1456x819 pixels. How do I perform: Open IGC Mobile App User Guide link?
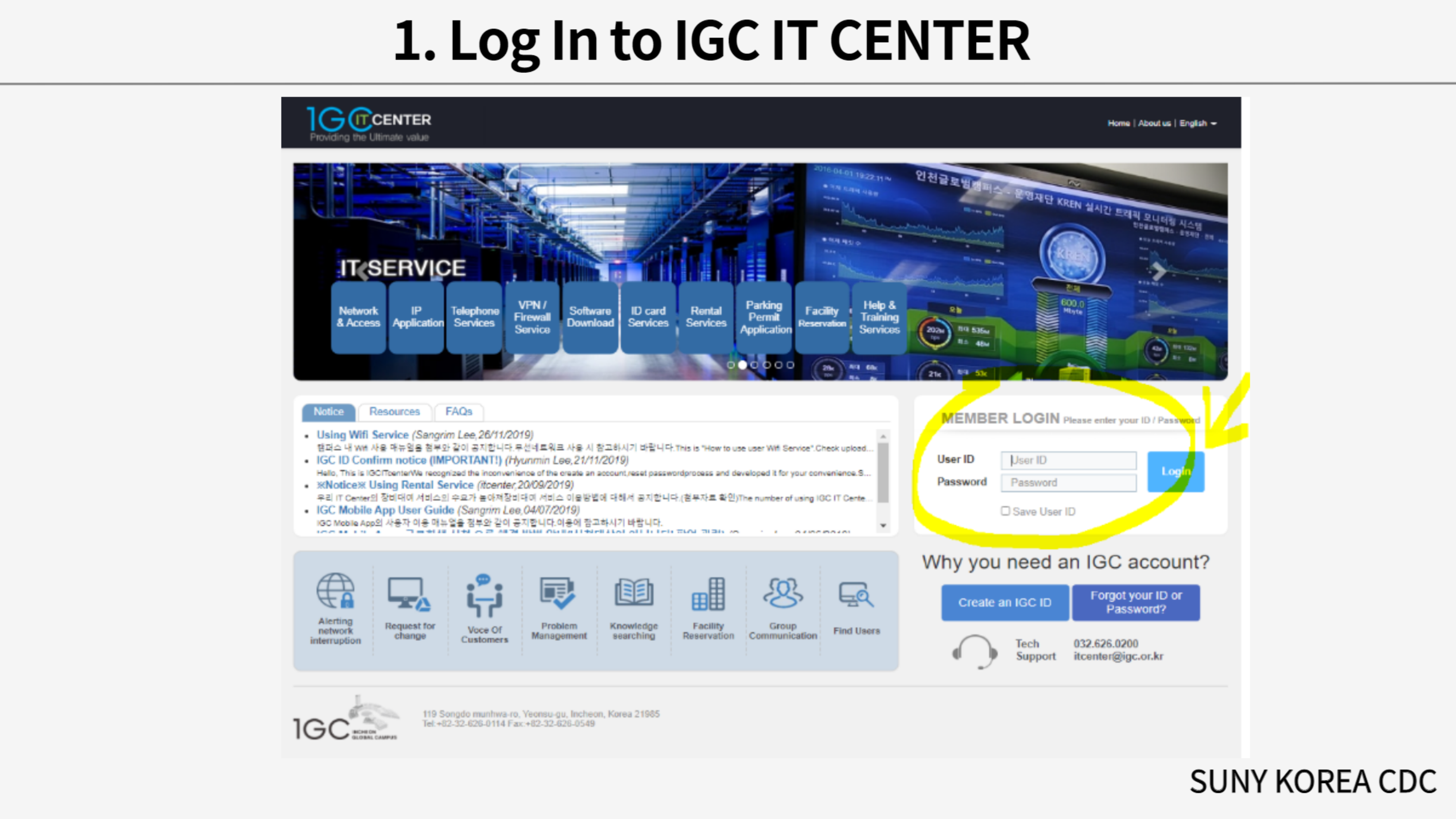385,510
